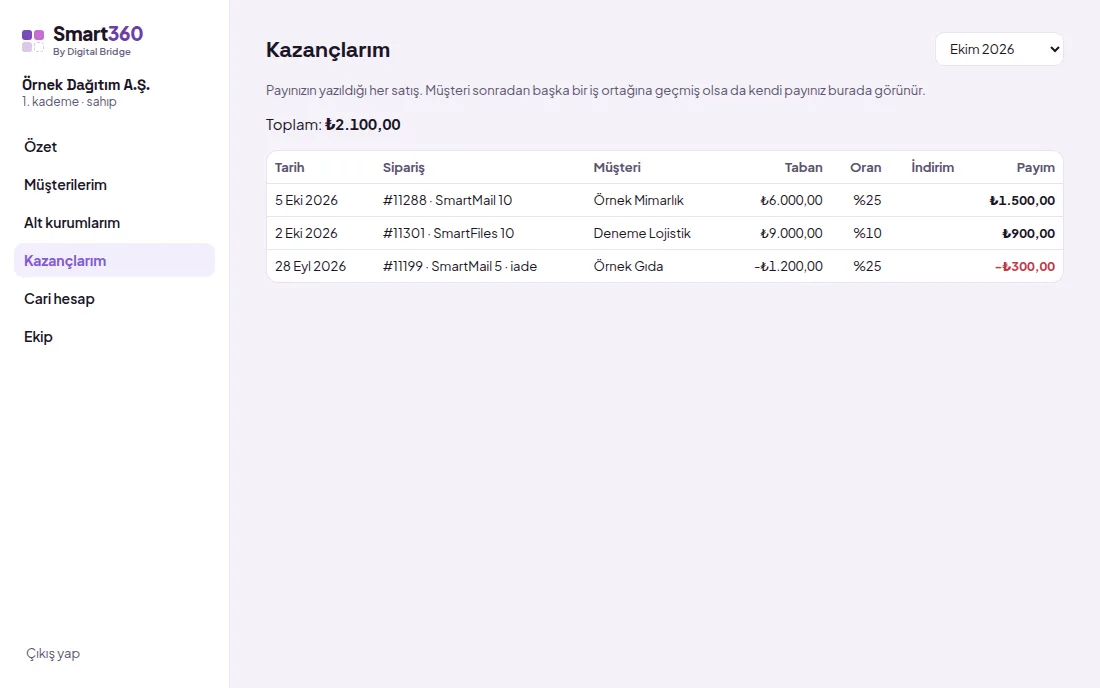Click the Oran column header
Screen dimensions: 1100x688
coord(866,167)
